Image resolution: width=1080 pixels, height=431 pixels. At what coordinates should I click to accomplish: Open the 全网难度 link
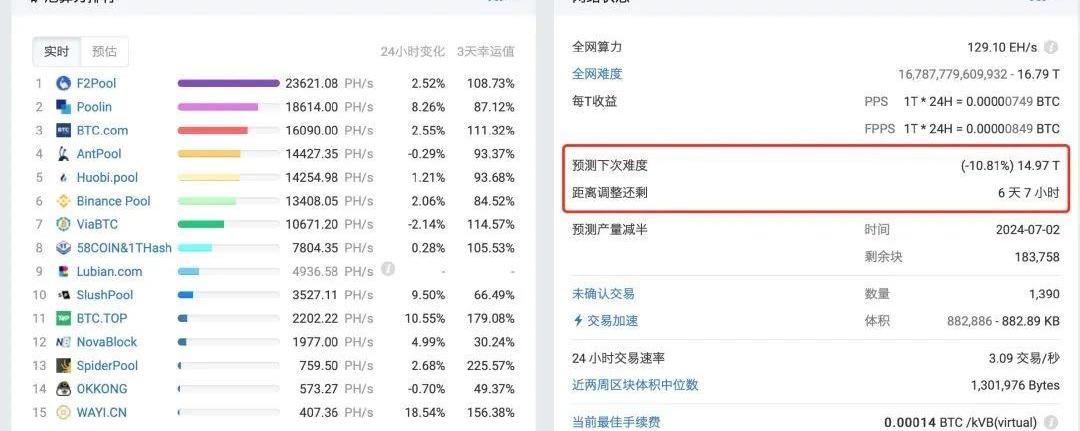pos(597,74)
